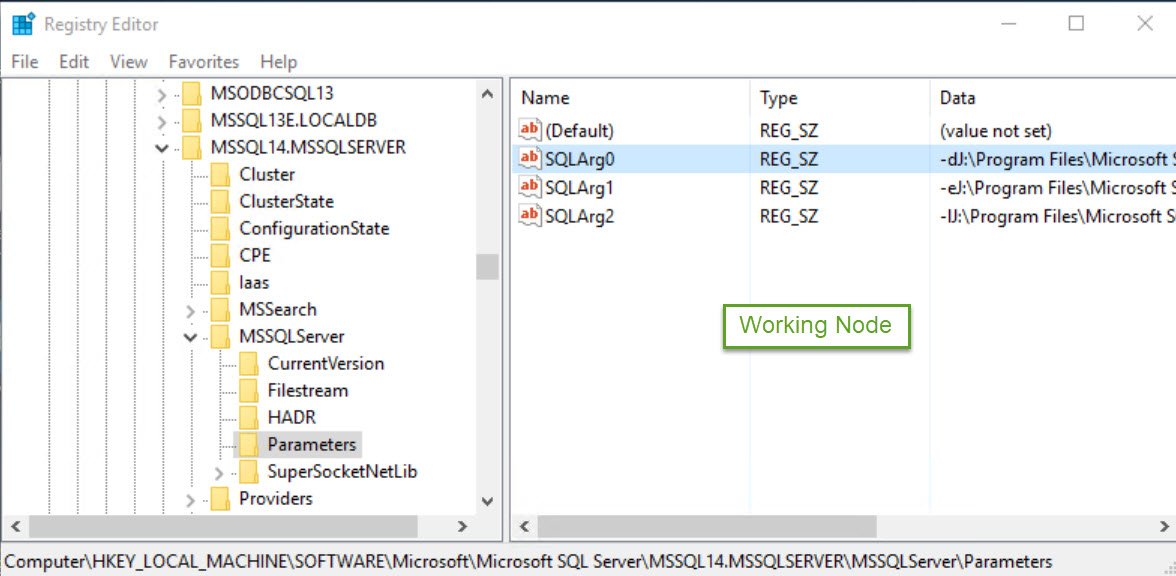Select the Parameters key label
The width and height of the screenshot is (1176, 576).
(312, 445)
